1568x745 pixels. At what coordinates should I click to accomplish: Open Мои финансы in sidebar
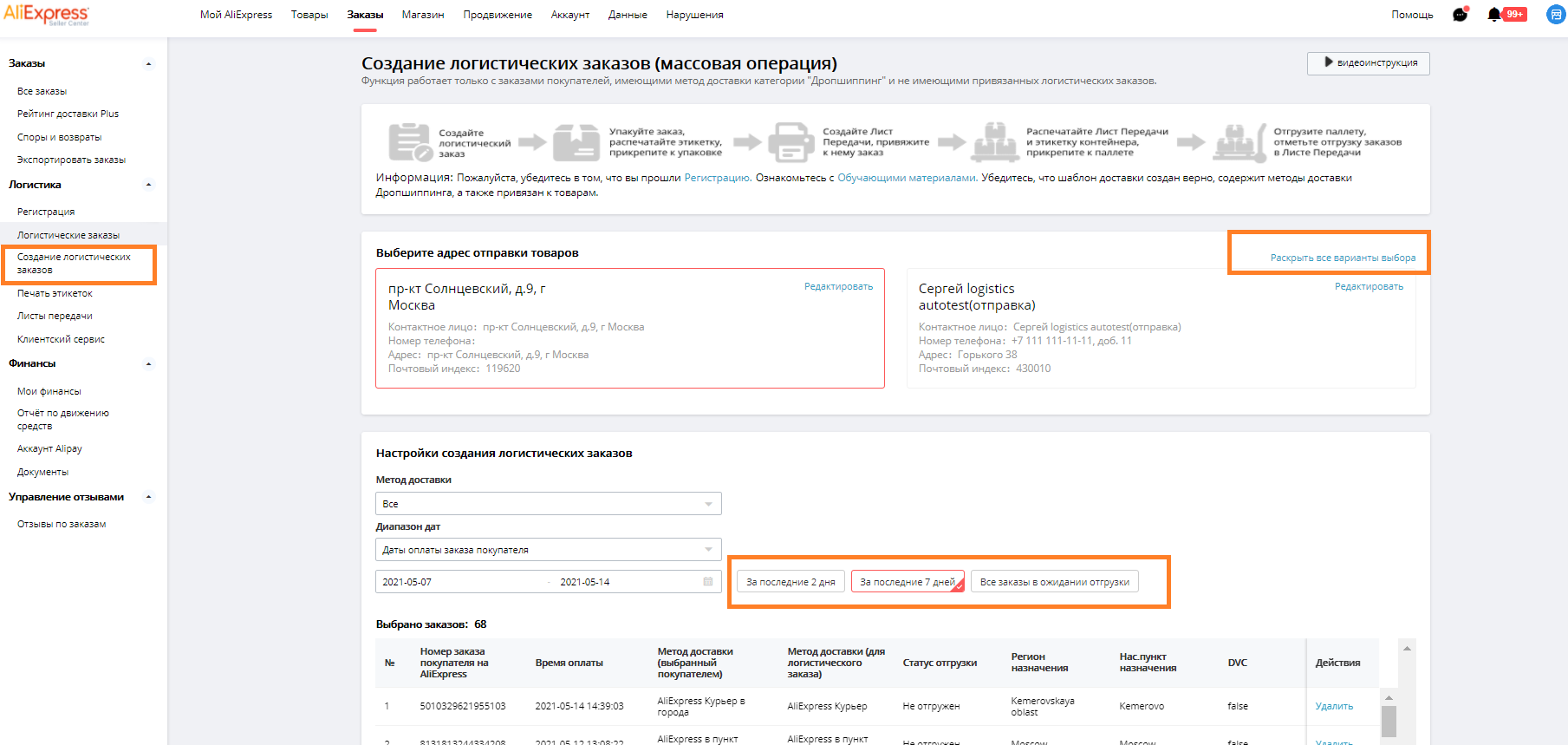(49, 391)
